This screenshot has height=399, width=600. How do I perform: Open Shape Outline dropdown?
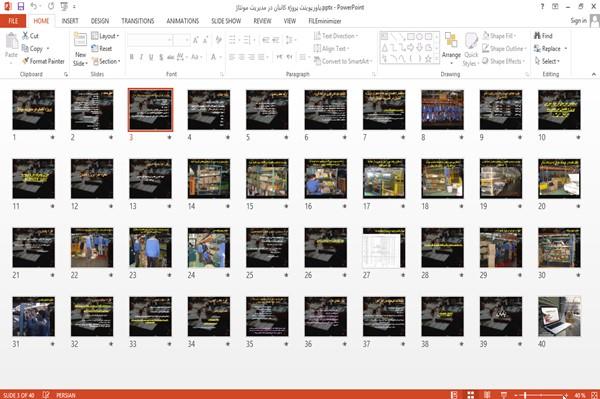504,48
